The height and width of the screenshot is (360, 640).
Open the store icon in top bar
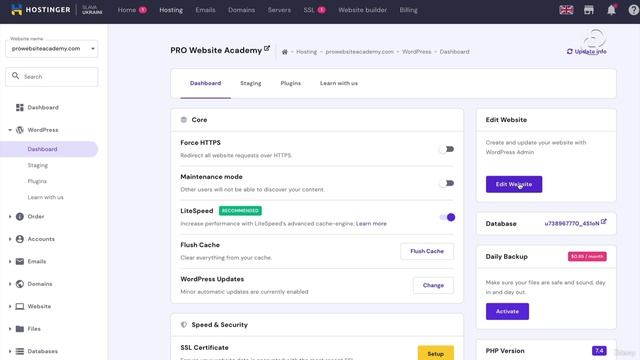coord(589,10)
